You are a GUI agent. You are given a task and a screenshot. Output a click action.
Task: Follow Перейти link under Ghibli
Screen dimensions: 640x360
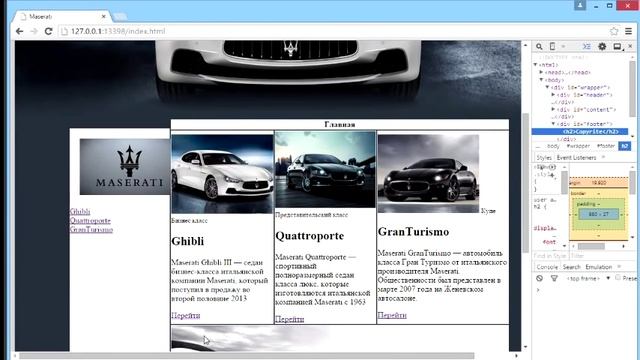186,316
